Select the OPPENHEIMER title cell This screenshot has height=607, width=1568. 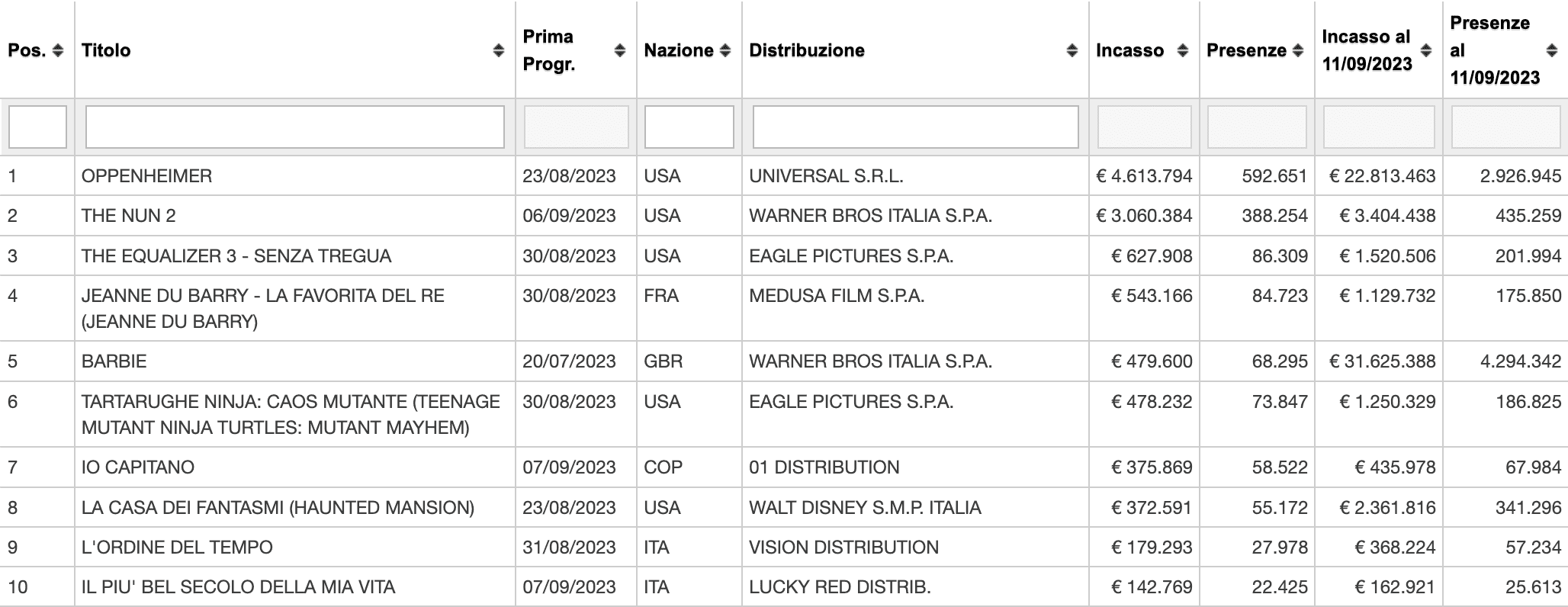tap(147, 176)
